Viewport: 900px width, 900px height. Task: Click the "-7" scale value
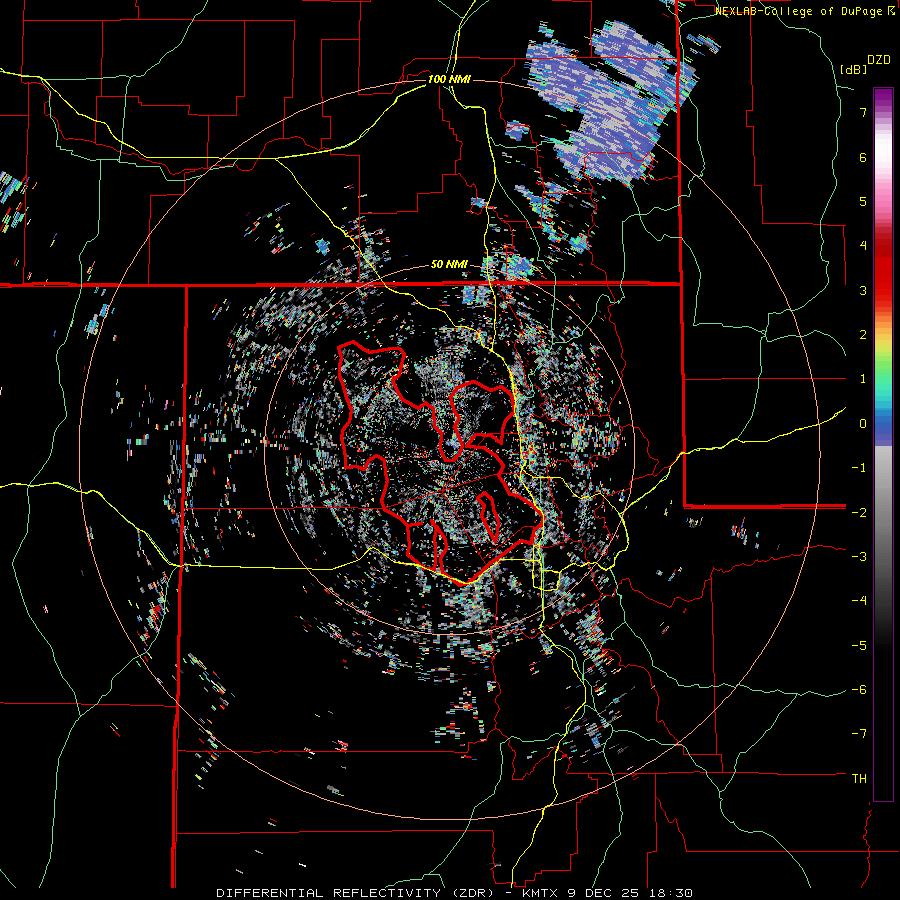[859, 734]
